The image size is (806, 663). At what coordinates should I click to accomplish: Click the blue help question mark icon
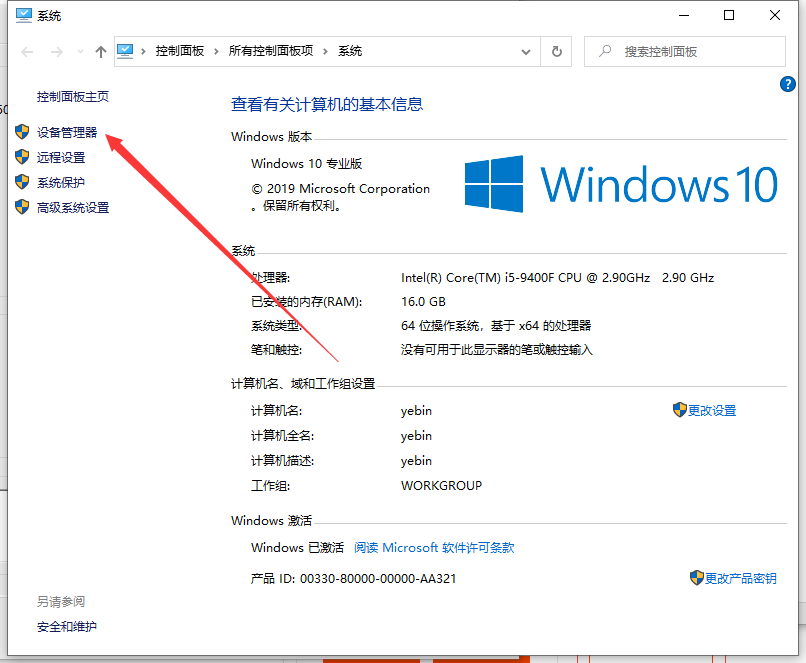pyautogui.click(x=788, y=83)
